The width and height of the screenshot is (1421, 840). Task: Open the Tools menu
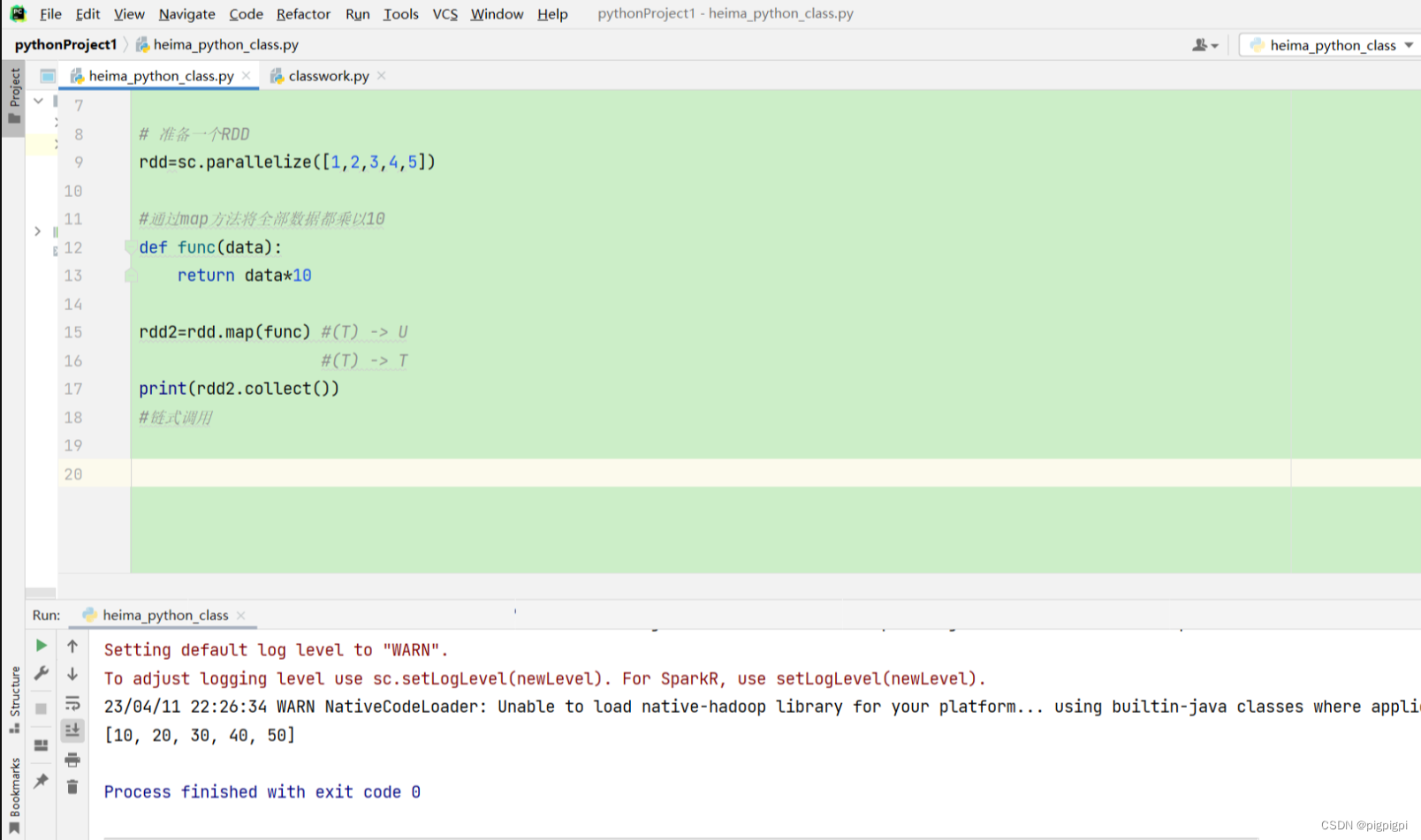click(x=400, y=14)
